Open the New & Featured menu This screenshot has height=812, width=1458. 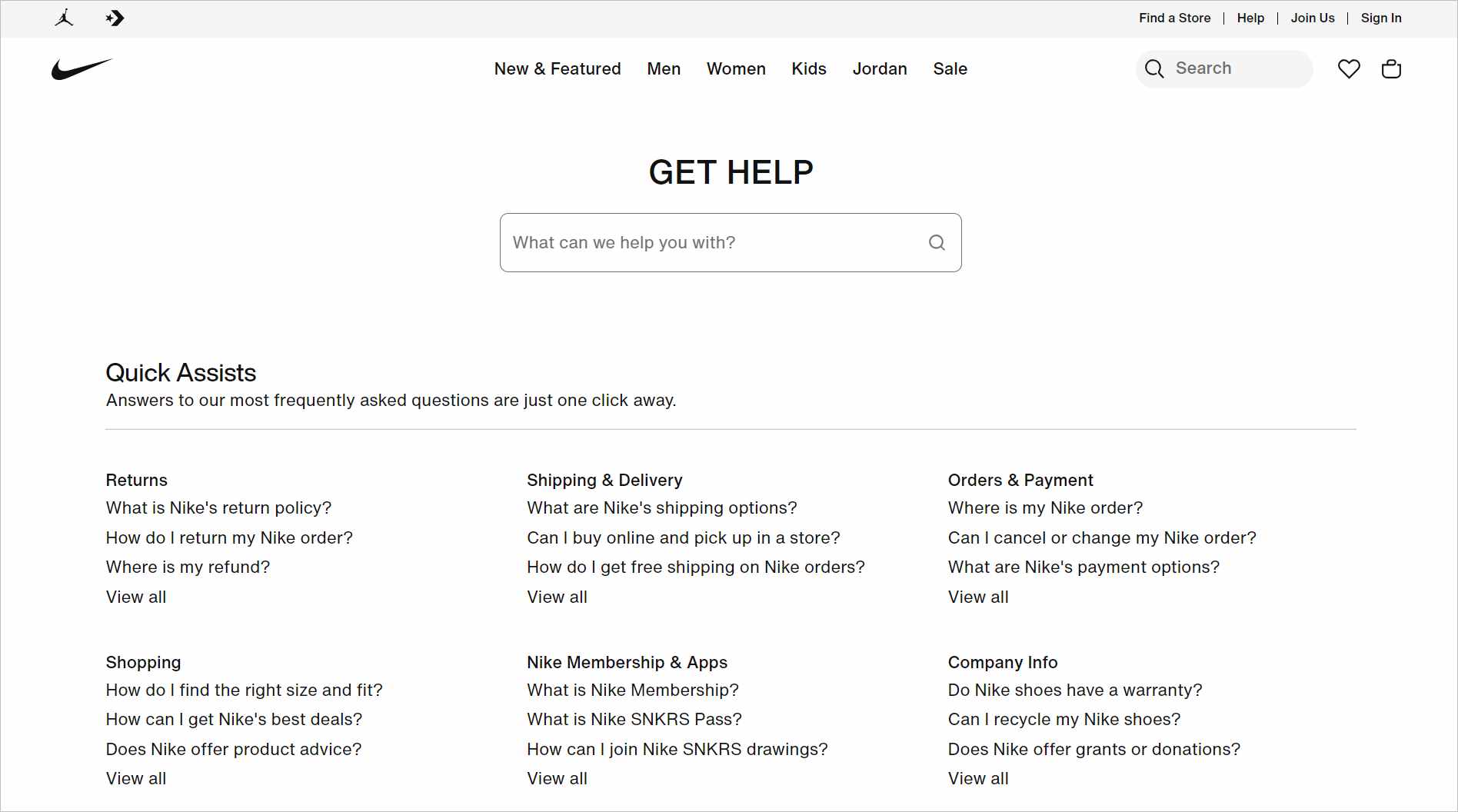(x=558, y=69)
